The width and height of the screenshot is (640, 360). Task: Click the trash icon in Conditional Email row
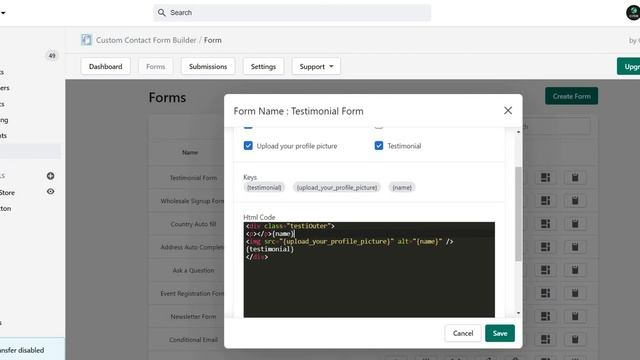click(575, 339)
